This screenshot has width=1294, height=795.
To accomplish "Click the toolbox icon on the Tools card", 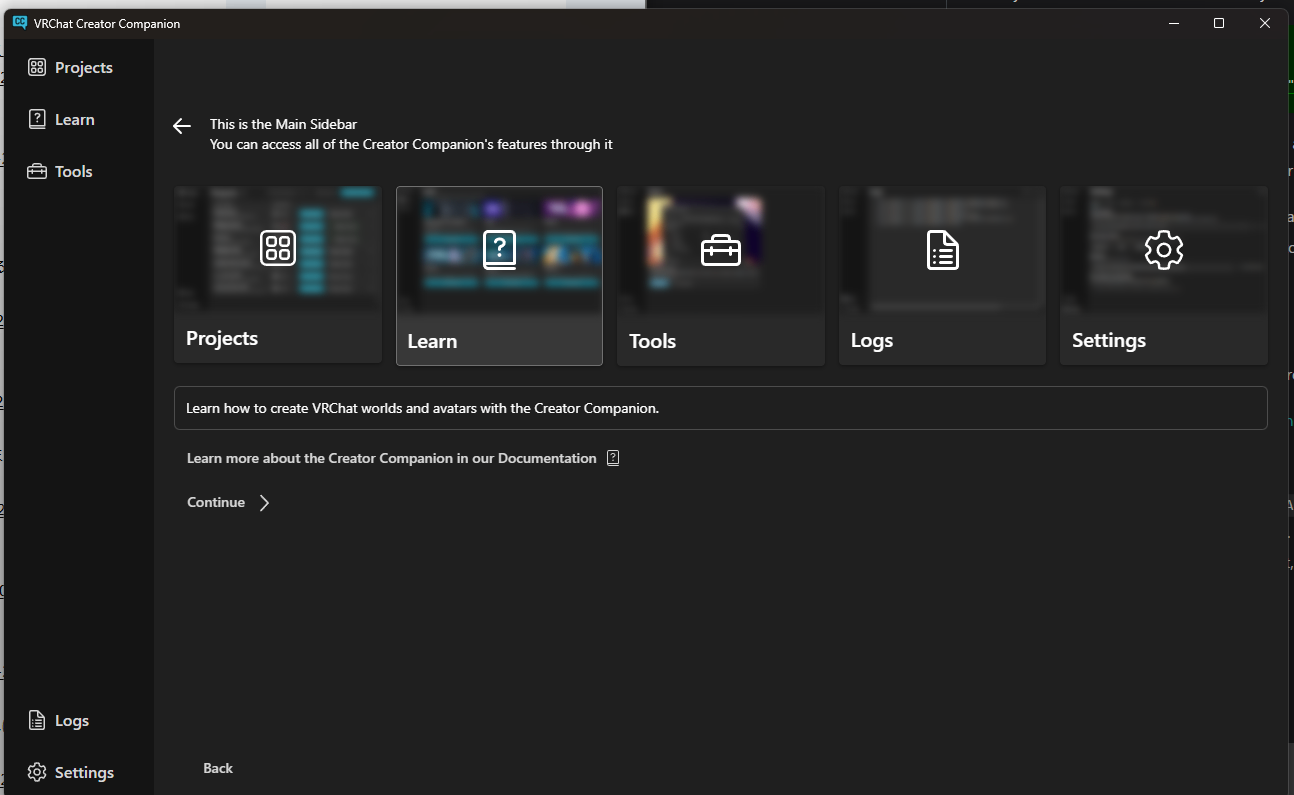I will [721, 250].
